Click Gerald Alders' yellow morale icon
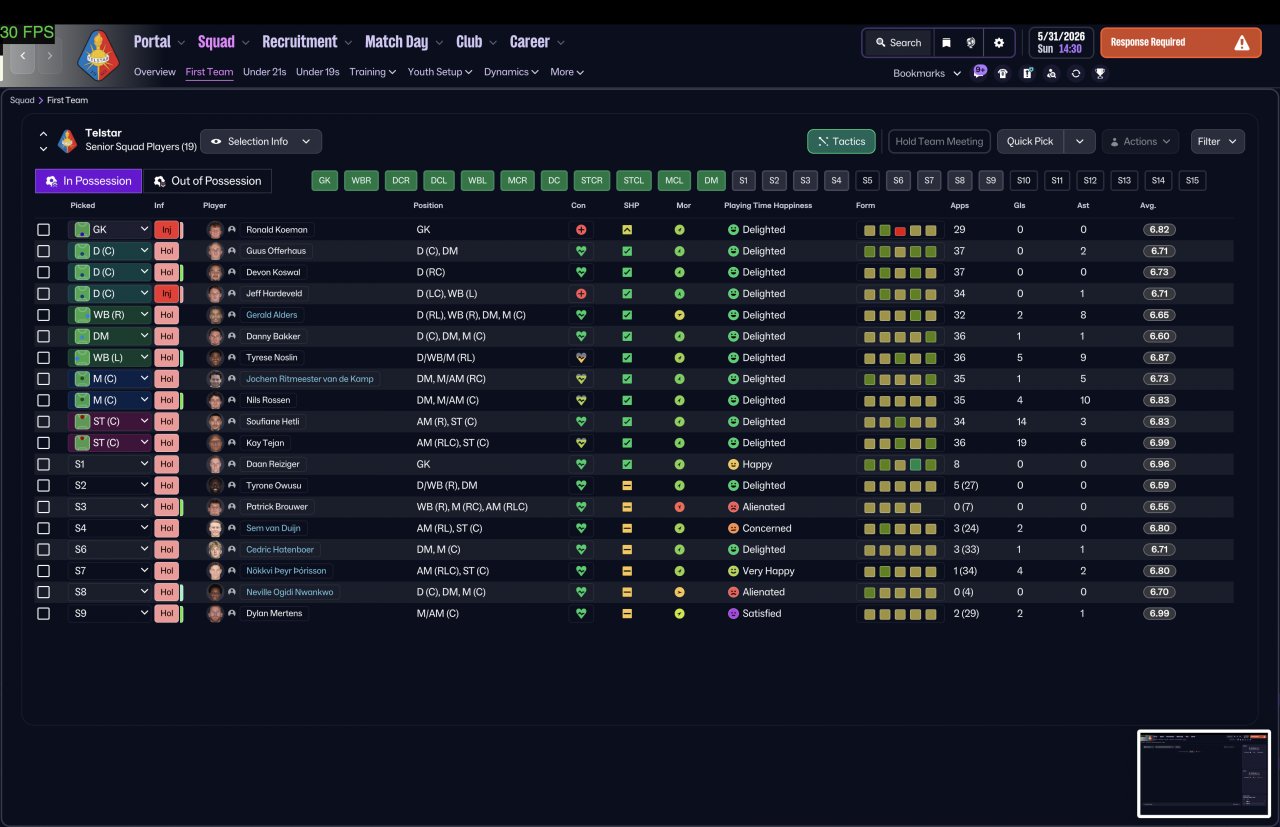The height and width of the screenshot is (827, 1280). coord(679,315)
